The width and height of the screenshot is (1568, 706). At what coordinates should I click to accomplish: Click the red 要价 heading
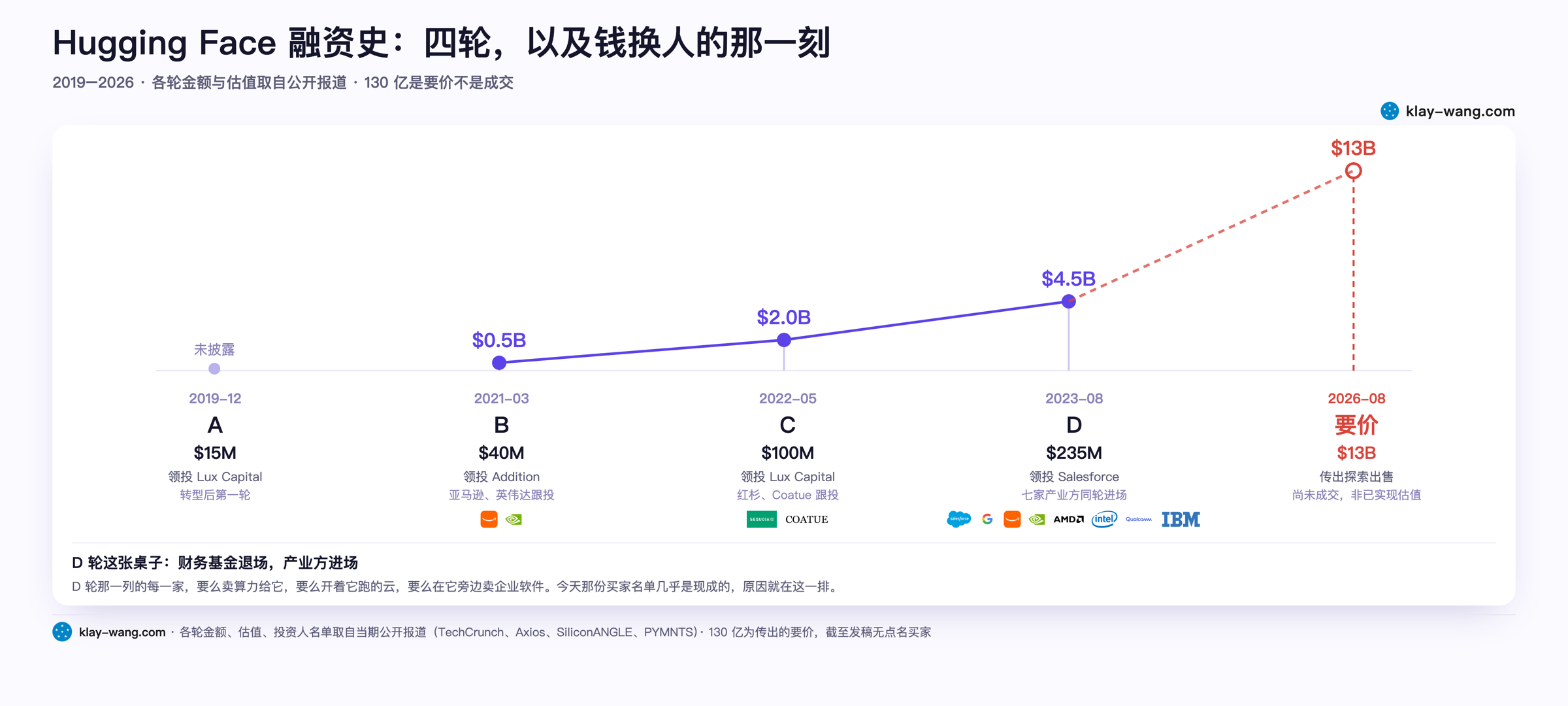click(x=1356, y=426)
